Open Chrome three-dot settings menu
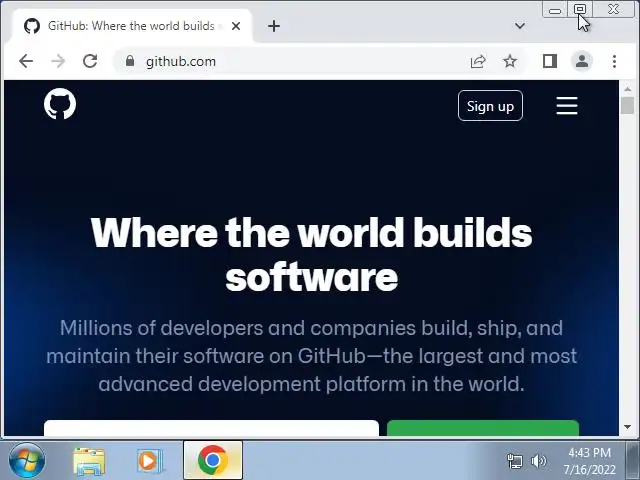Viewport: 640px width, 480px height. click(x=614, y=61)
